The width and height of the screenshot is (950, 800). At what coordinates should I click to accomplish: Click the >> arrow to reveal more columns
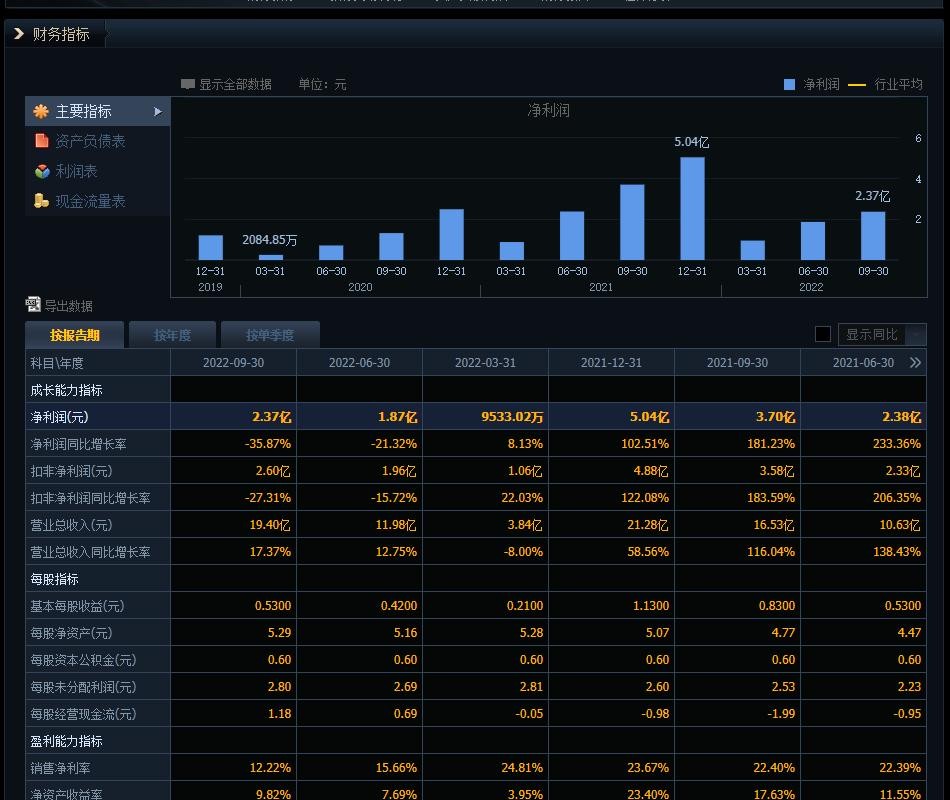tap(914, 362)
